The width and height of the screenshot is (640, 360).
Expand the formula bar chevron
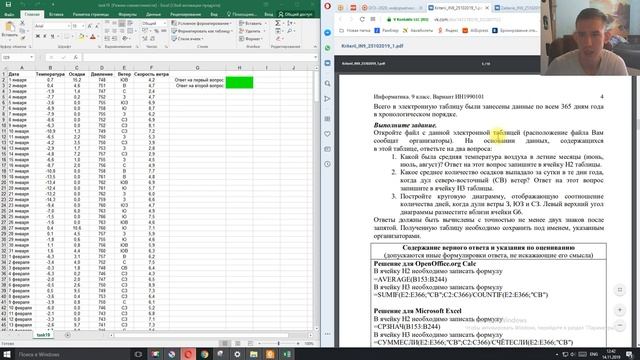[x=316, y=58]
